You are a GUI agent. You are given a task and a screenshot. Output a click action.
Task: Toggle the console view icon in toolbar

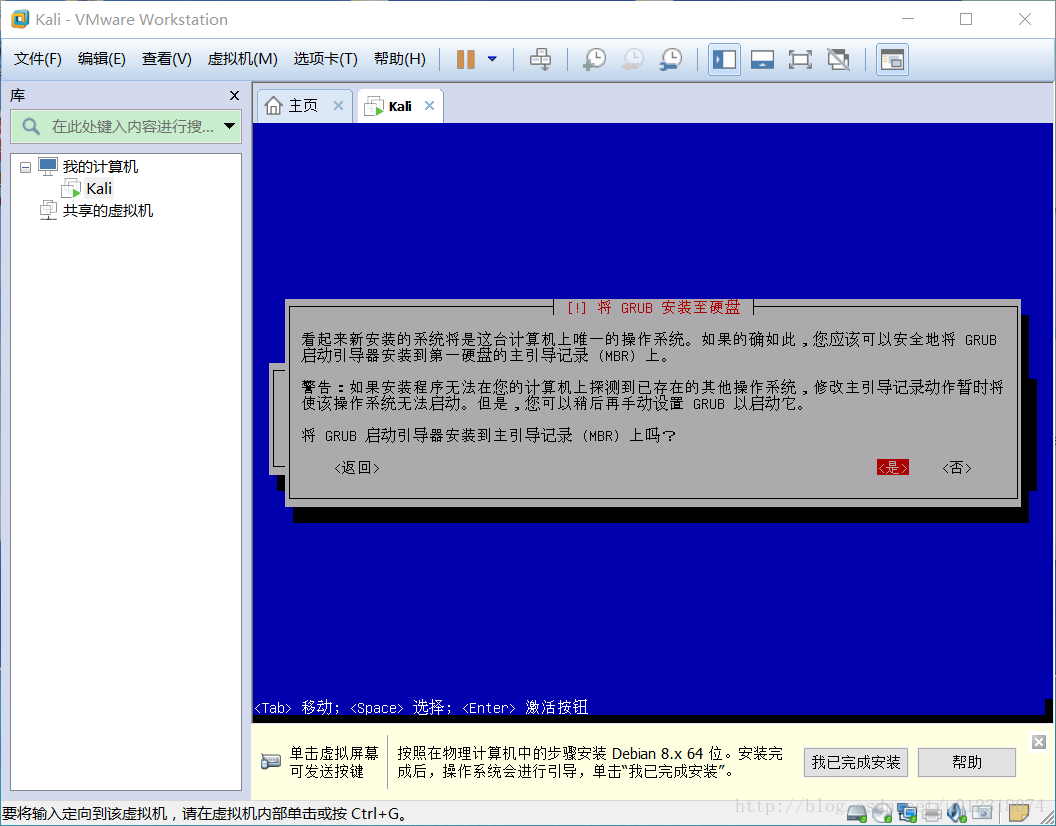click(892, 59)
